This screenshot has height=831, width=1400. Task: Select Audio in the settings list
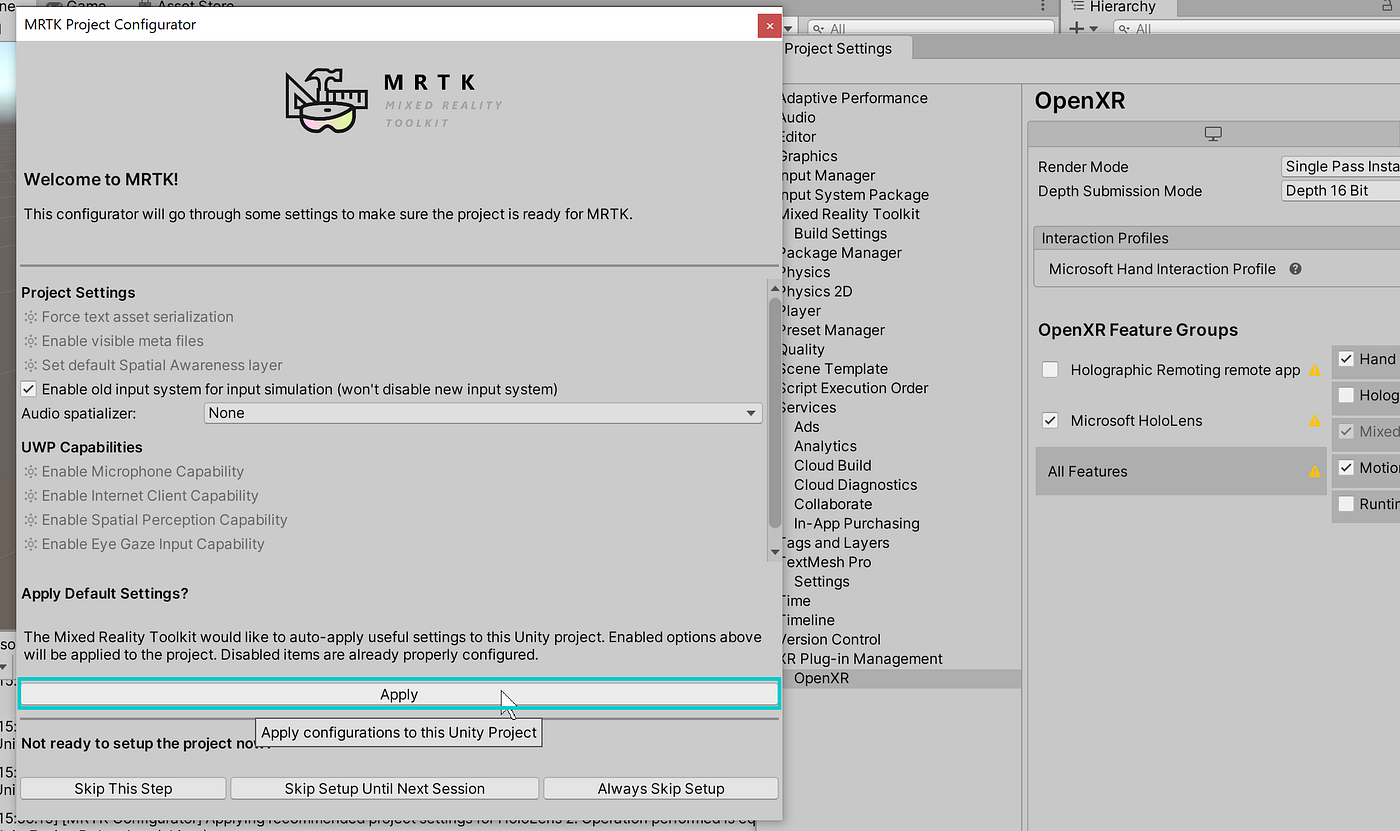[798, 117]
